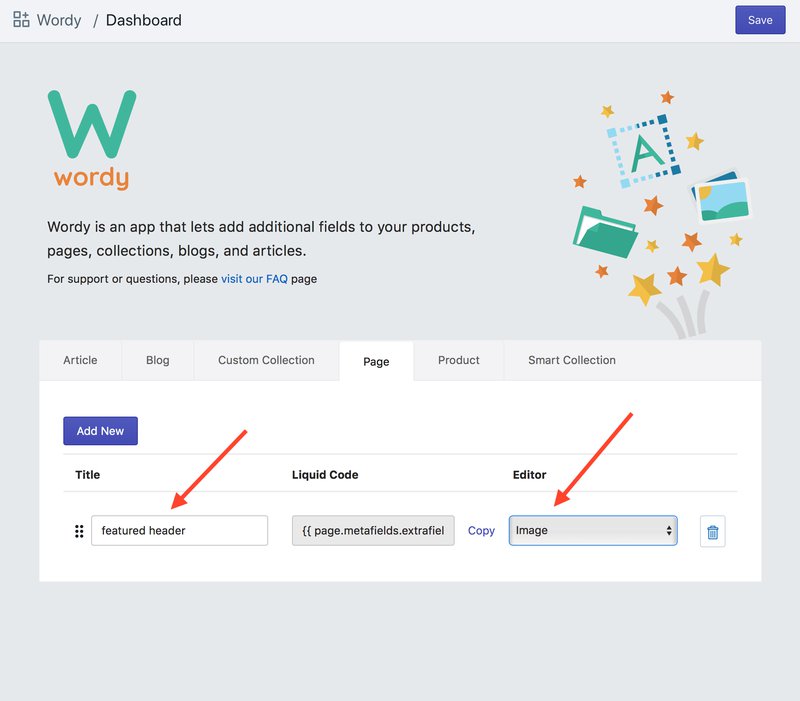Go to Wordy in the breadcrumb
Screen dimensions: 800x701
59,20
